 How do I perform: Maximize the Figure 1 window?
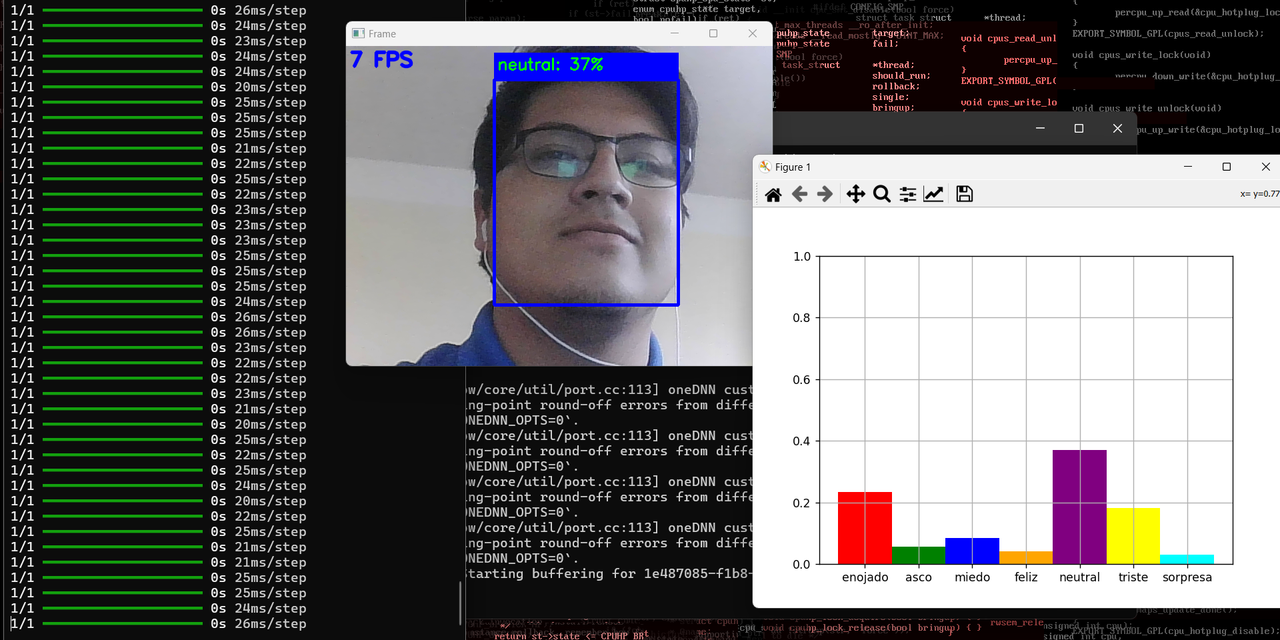pos(1227,167)
